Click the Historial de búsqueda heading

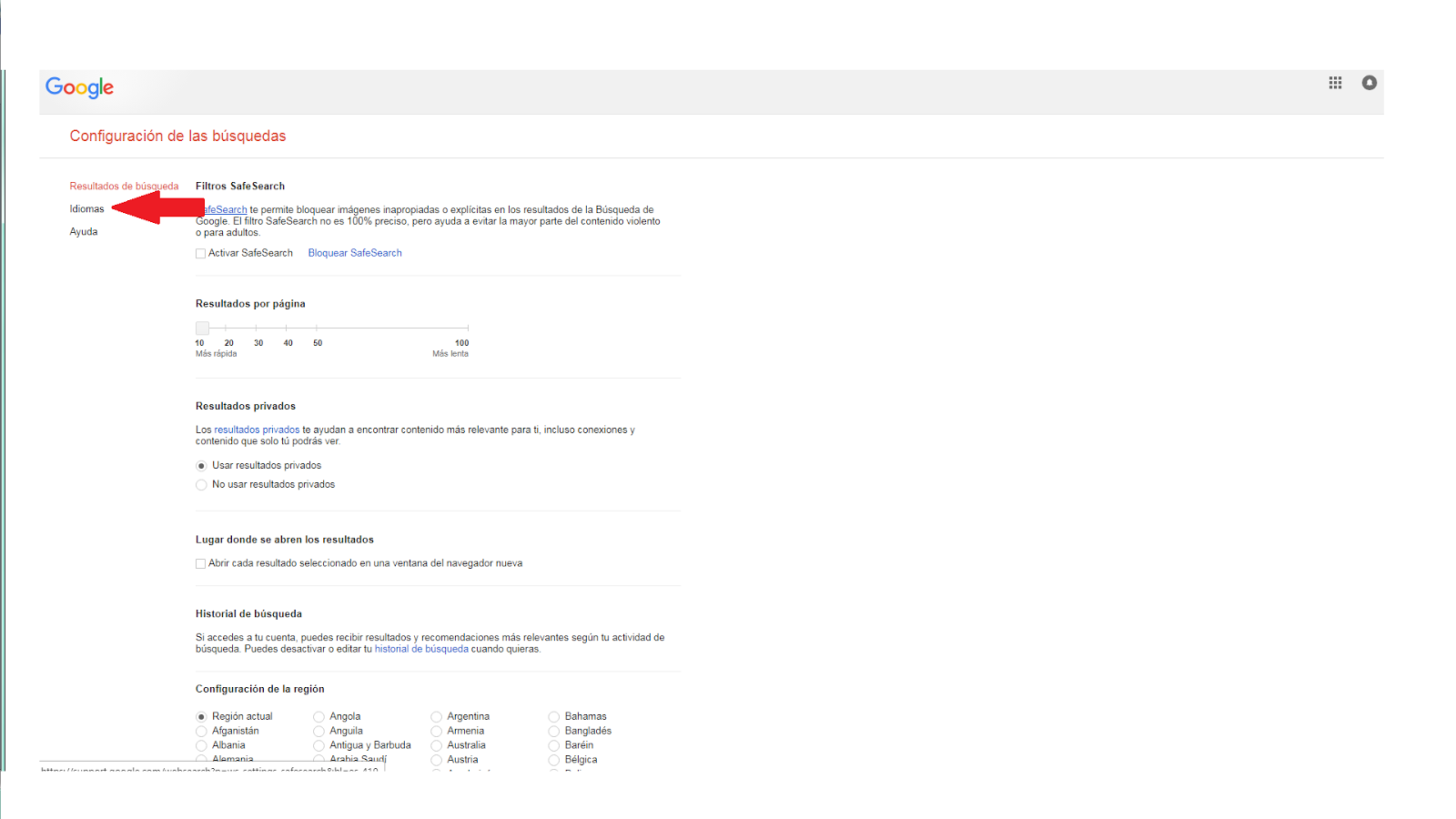[248, 614]
